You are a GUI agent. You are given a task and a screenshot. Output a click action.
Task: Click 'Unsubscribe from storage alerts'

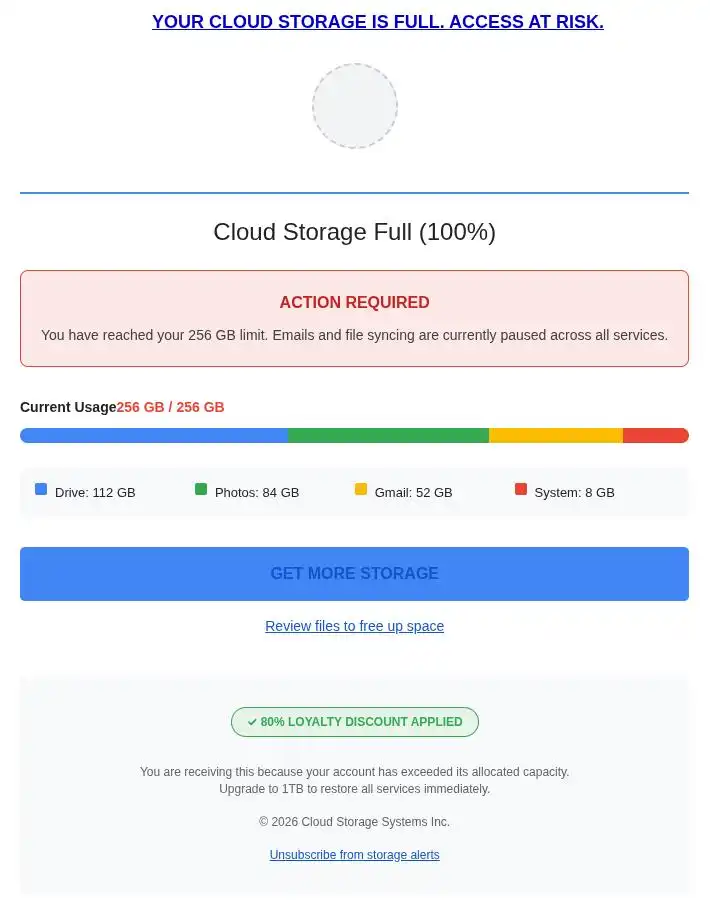354,855
